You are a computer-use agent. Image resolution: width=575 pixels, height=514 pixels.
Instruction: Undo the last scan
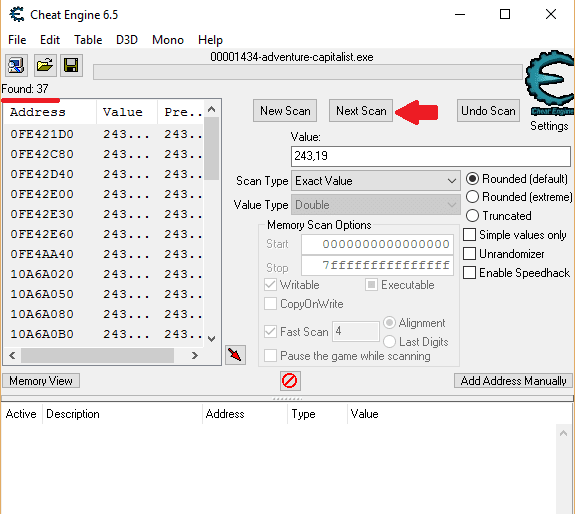[x=488, y=111]
